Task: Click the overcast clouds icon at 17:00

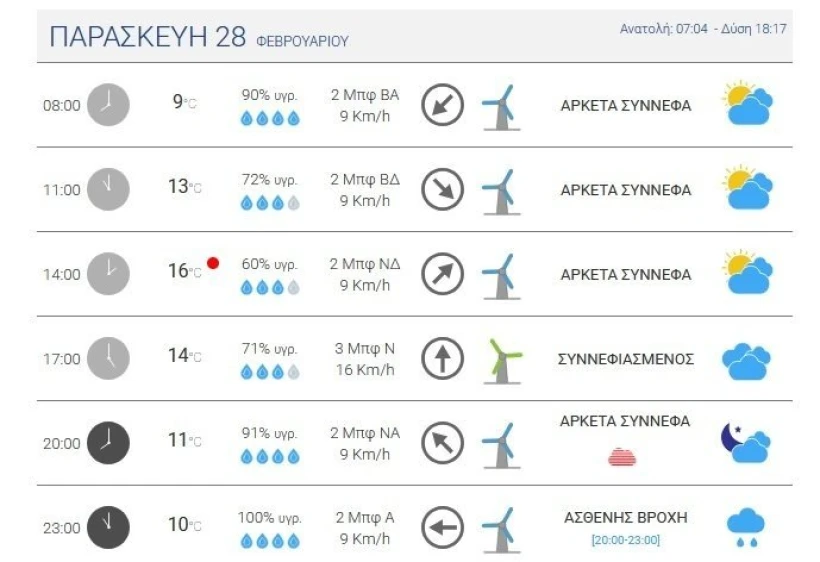Action: click(746, 361)
